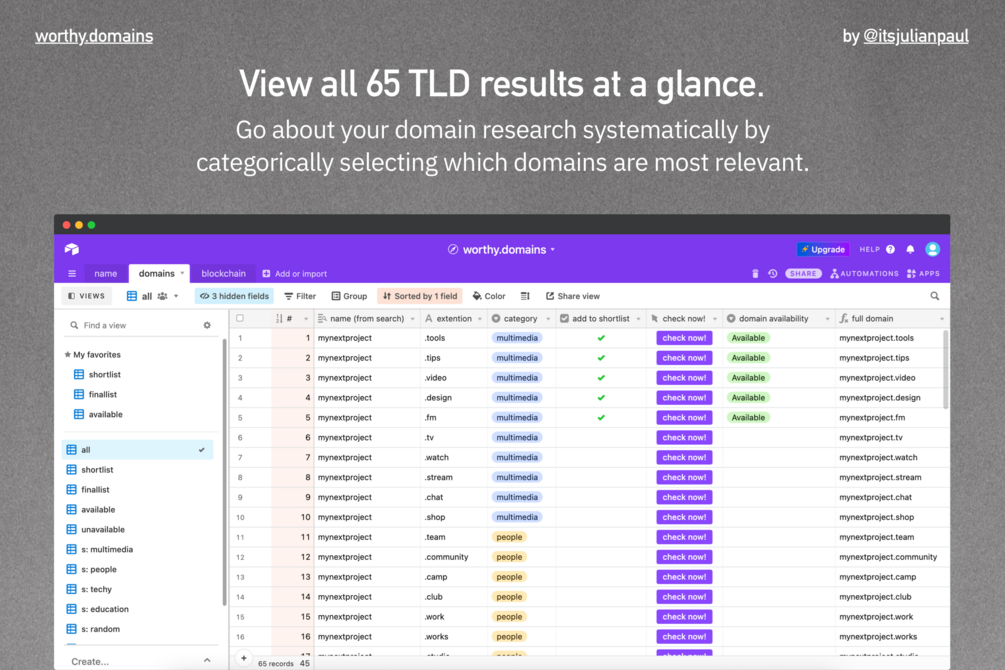The height and width of the screenshot is (670, 1005).
Task: Click the trash icon in header
Action: [755, 274]
